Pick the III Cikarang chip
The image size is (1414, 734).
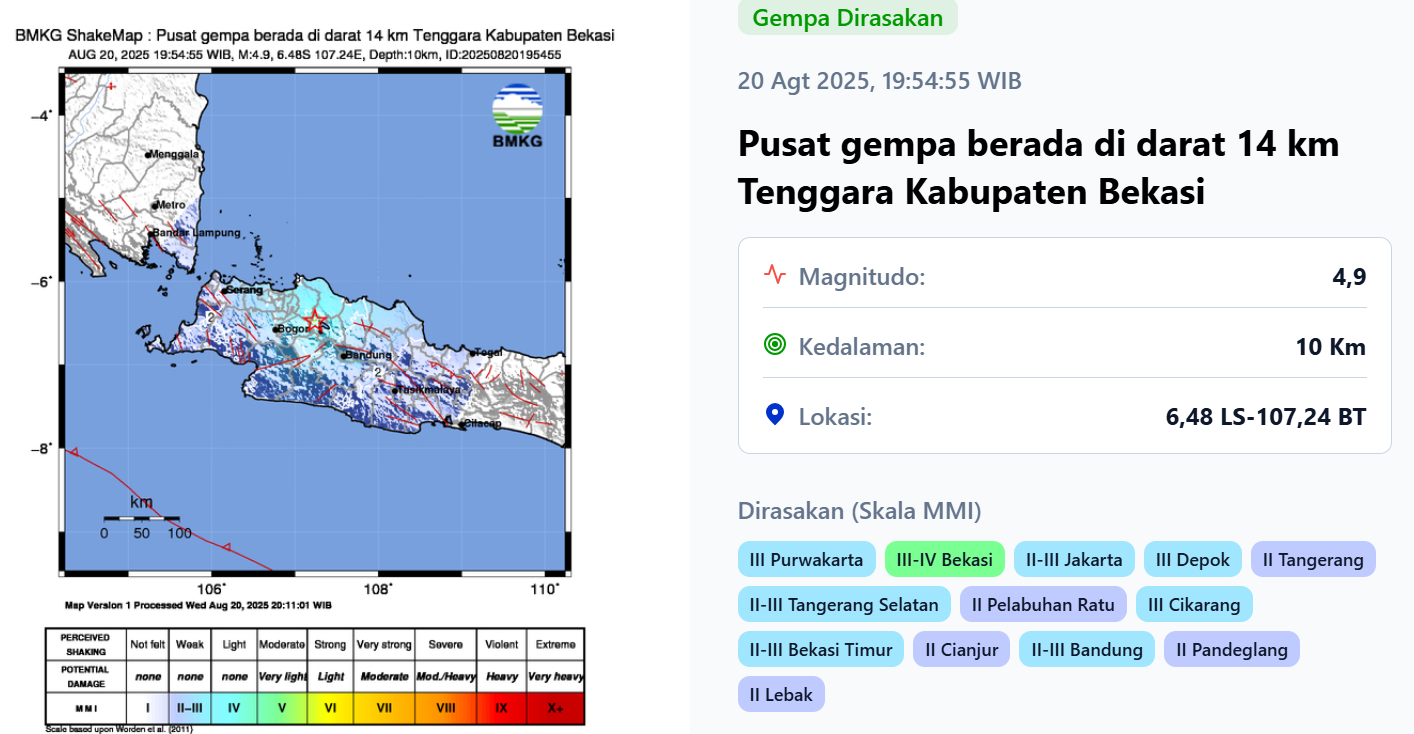click(1194, 604)
